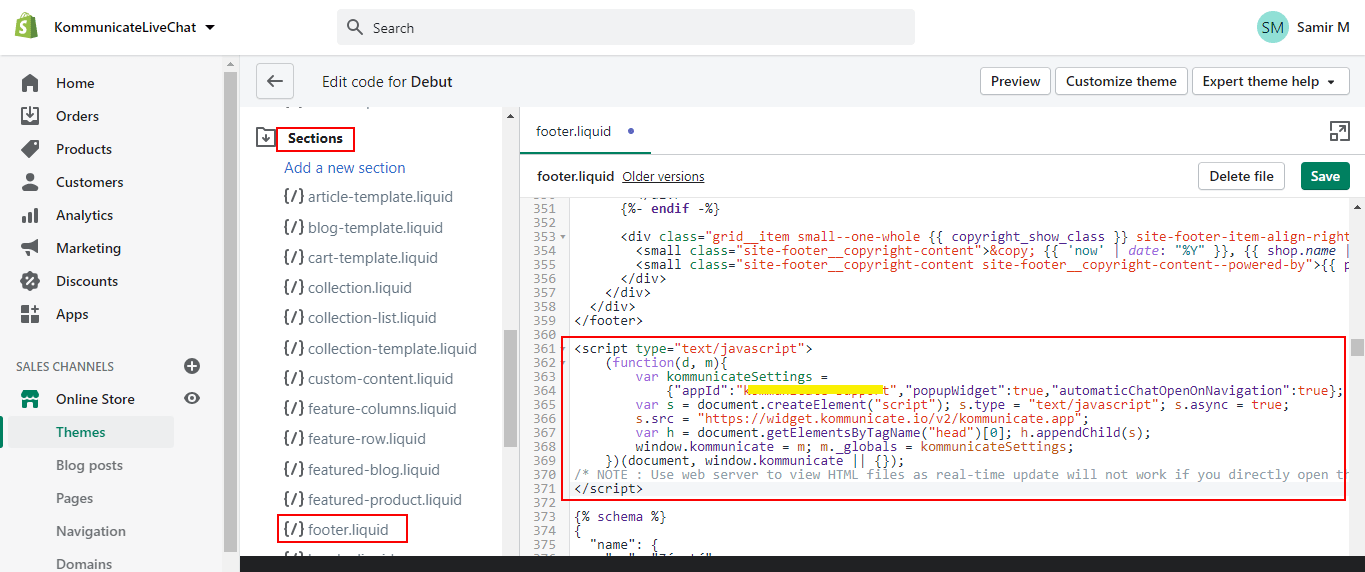The width and height of the screenshot is (1365, 572).
Task: View Online Store with the eye icon
Action: (192, 399)
